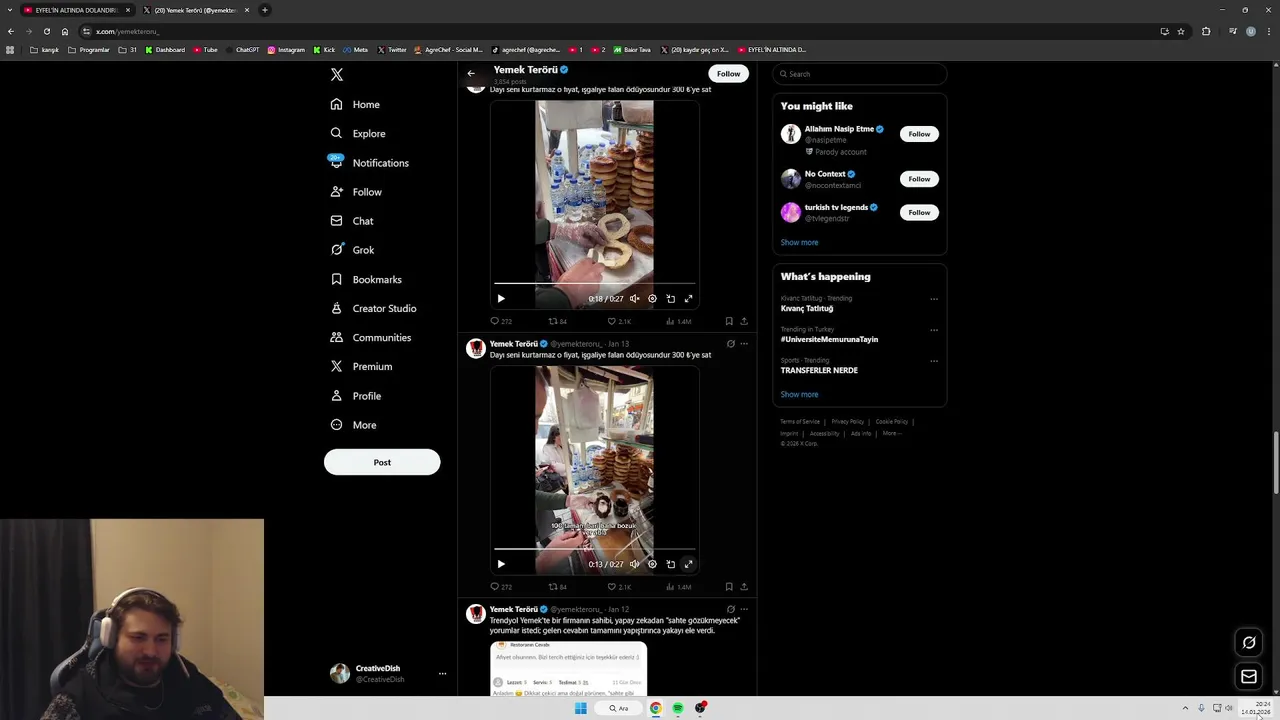
Task: Show more under You might like
Action: coord(799,242)
